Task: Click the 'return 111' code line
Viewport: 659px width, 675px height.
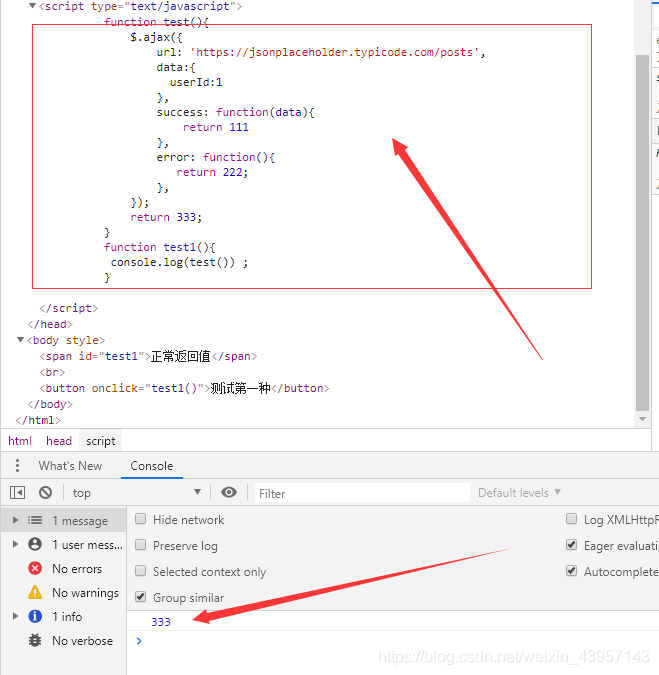Action: click(x=216, y=127)
